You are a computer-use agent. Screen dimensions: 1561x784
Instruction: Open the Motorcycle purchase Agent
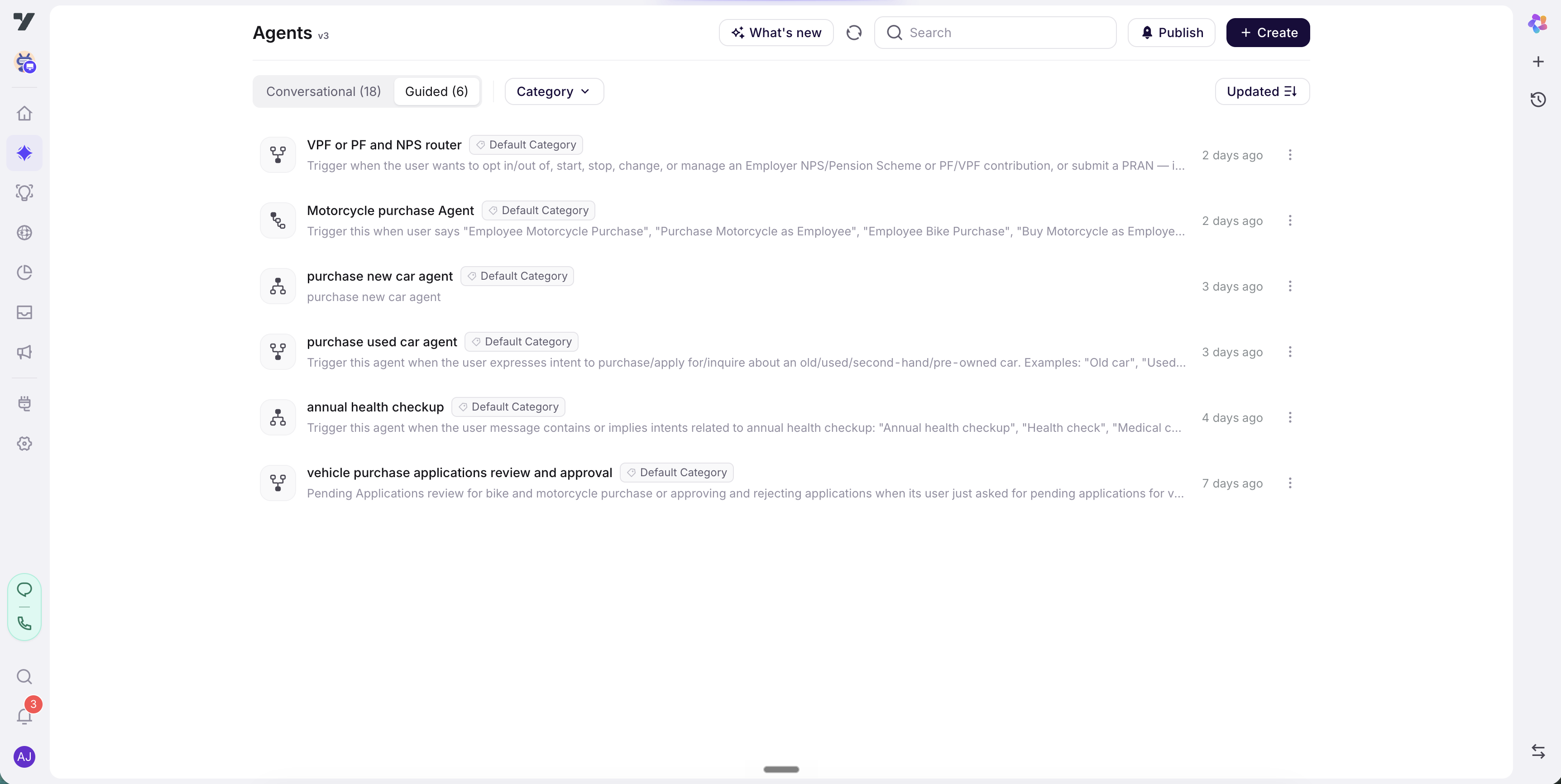390,210
